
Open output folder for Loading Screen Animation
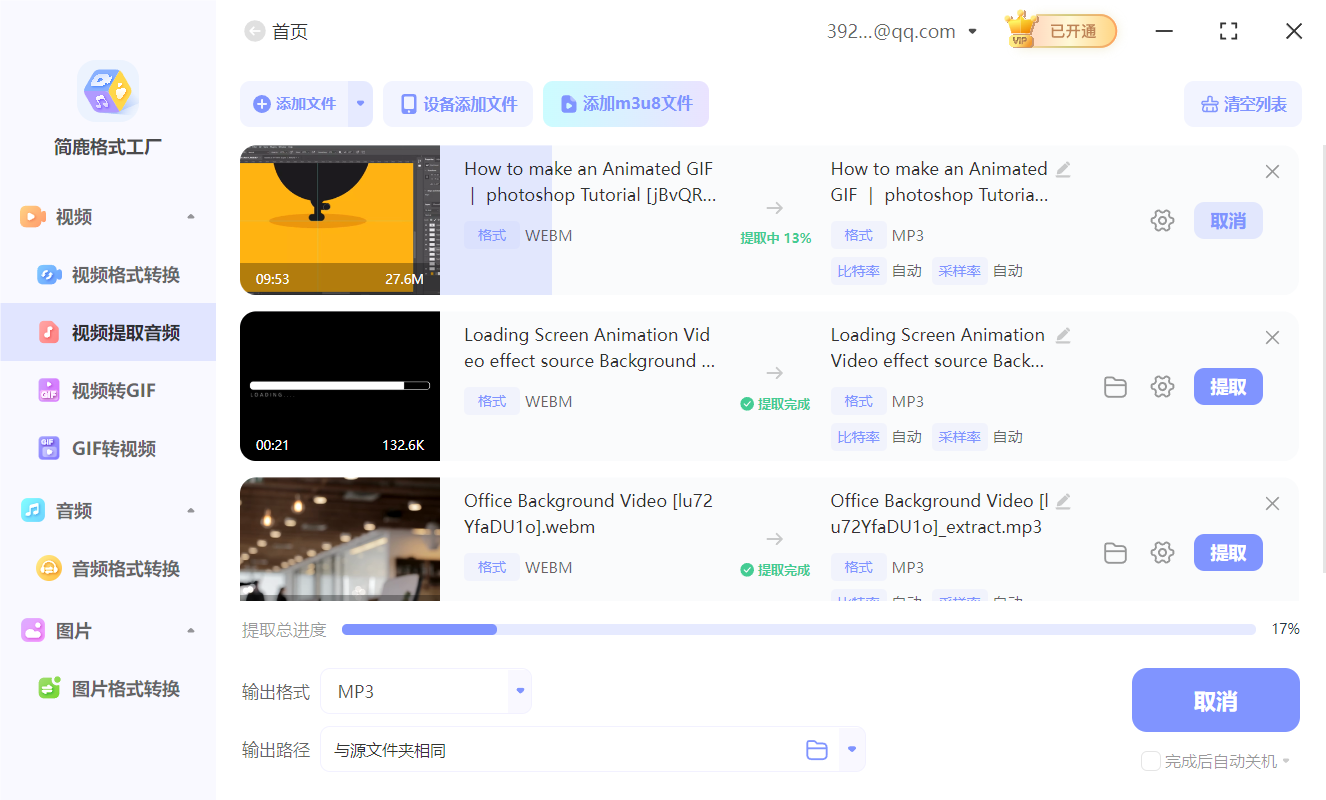coord(1115,386)
